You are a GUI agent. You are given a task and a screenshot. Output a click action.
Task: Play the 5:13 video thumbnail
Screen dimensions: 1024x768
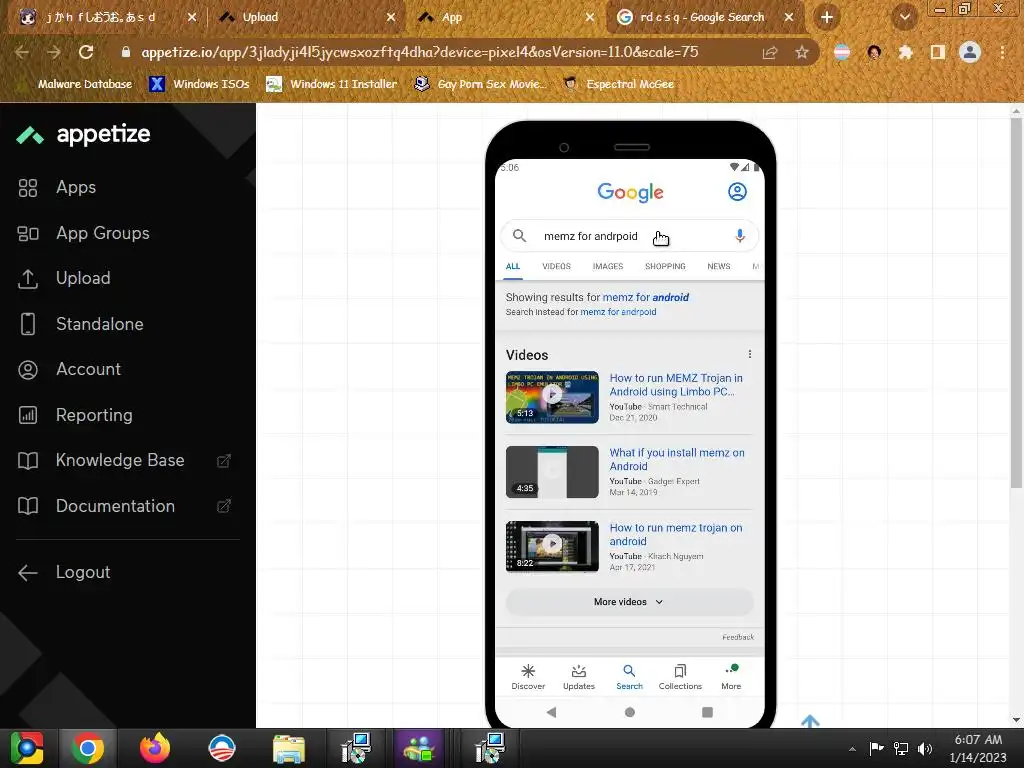click(552, 397)
